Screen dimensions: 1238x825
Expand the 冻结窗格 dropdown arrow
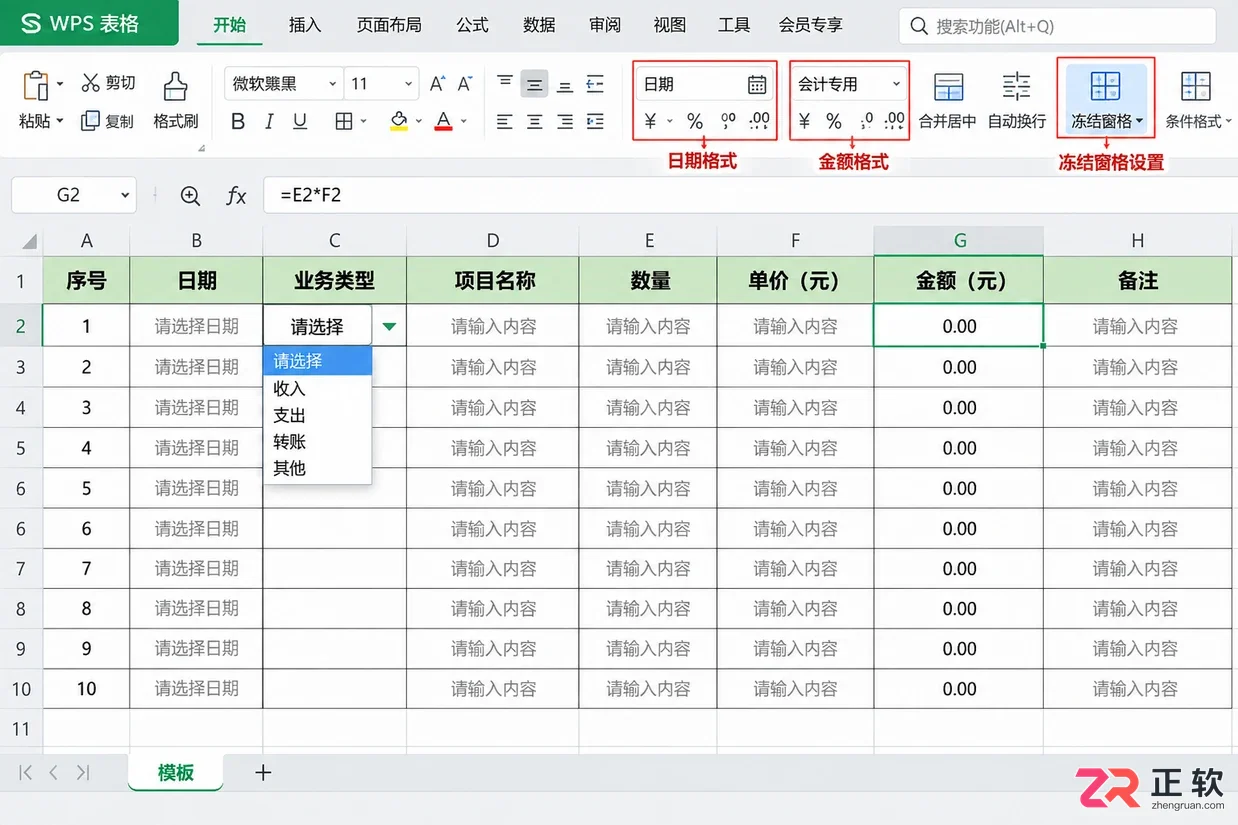pyautogui.click(x=1140, y=122)
